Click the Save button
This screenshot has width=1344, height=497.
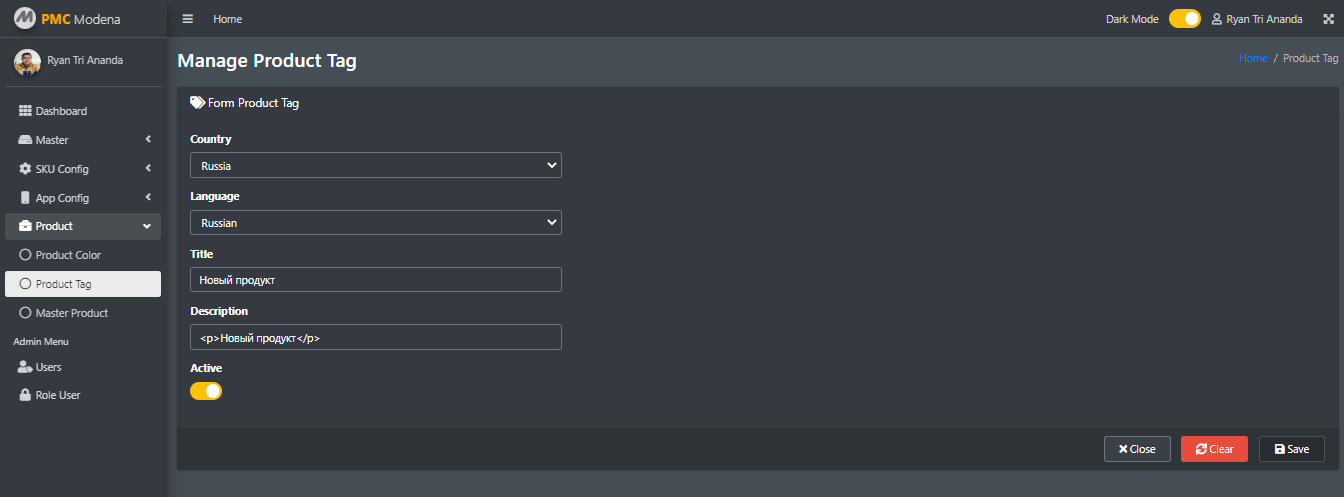(x=1292, y=449)
